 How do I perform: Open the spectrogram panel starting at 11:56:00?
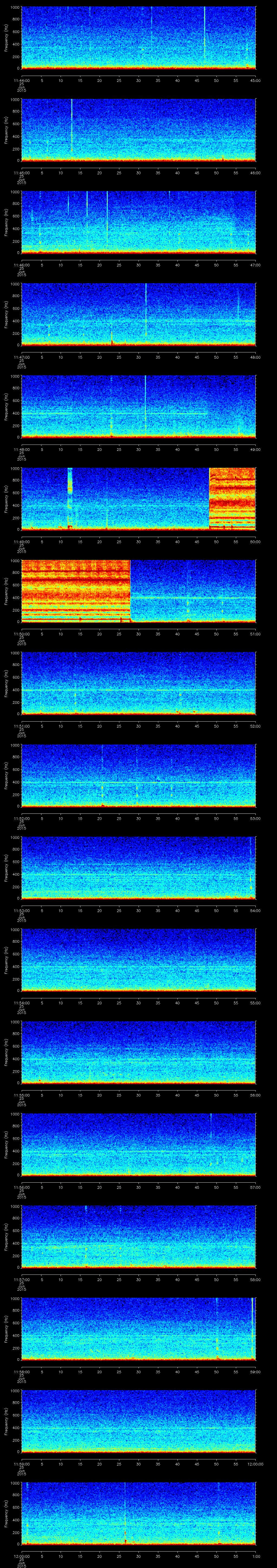click(138, 1144)
